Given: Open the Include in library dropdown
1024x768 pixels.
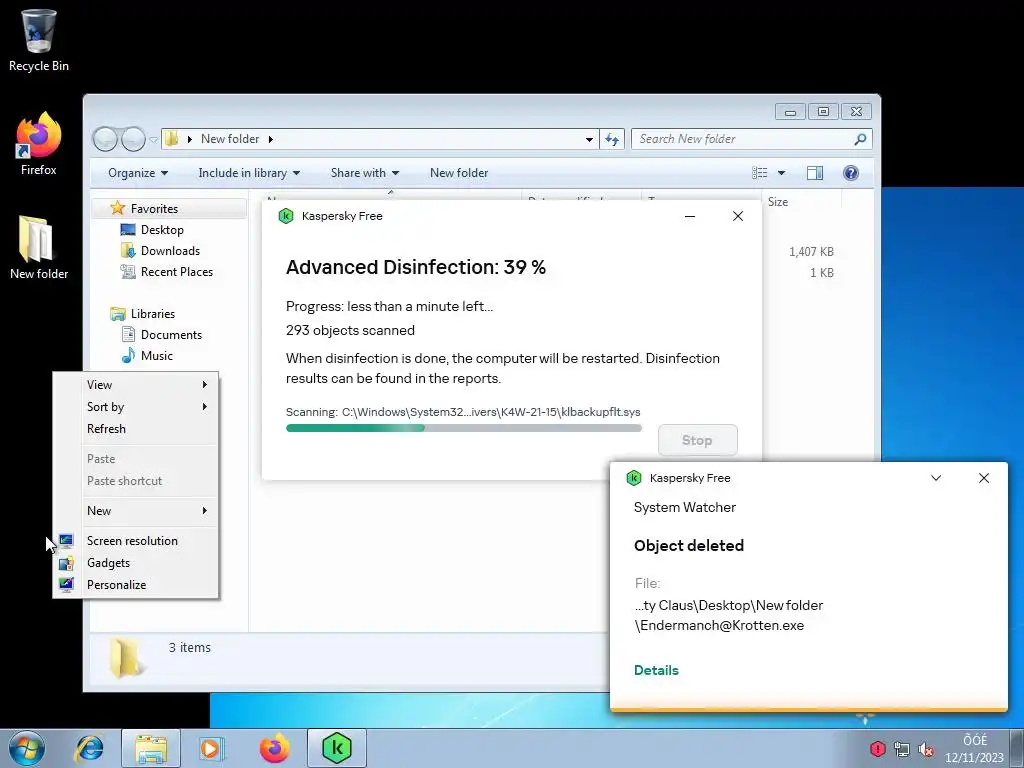Looking at the screenshot, I should (249, 173).
